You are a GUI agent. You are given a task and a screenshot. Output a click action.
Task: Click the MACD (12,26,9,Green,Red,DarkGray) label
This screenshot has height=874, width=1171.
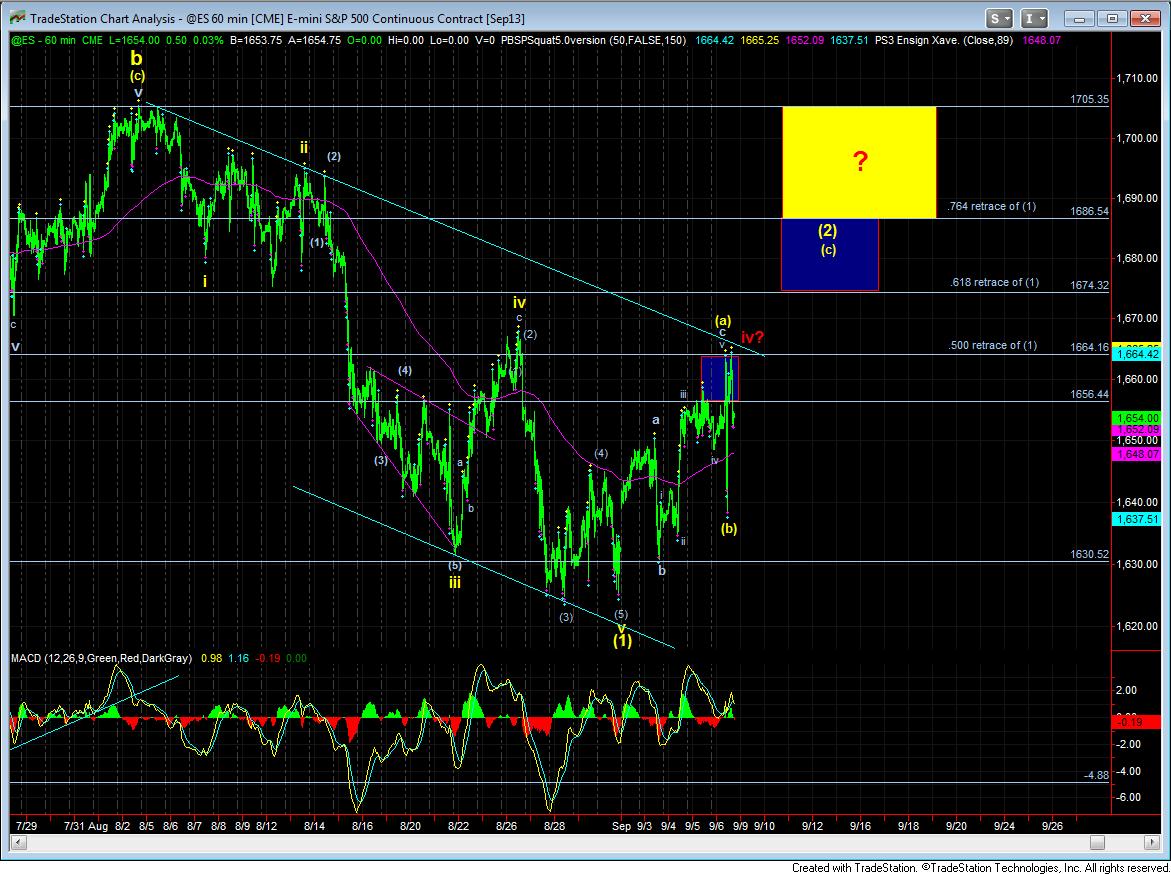[101, 659]
